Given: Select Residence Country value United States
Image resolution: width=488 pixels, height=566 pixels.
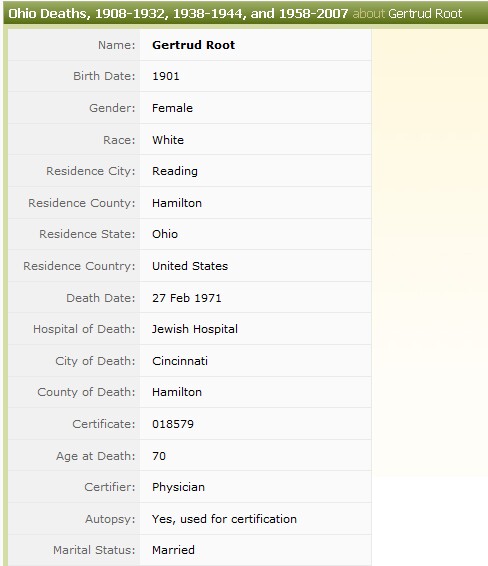Looking at the screenshot, I should click(190, 266).
